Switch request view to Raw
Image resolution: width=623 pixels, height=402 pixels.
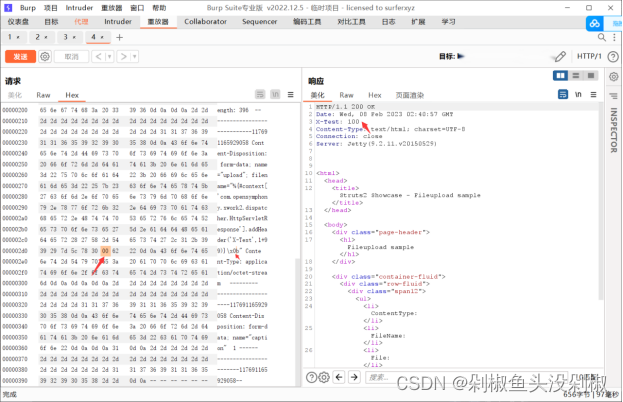pyautogui.click(x=43, y=95)
